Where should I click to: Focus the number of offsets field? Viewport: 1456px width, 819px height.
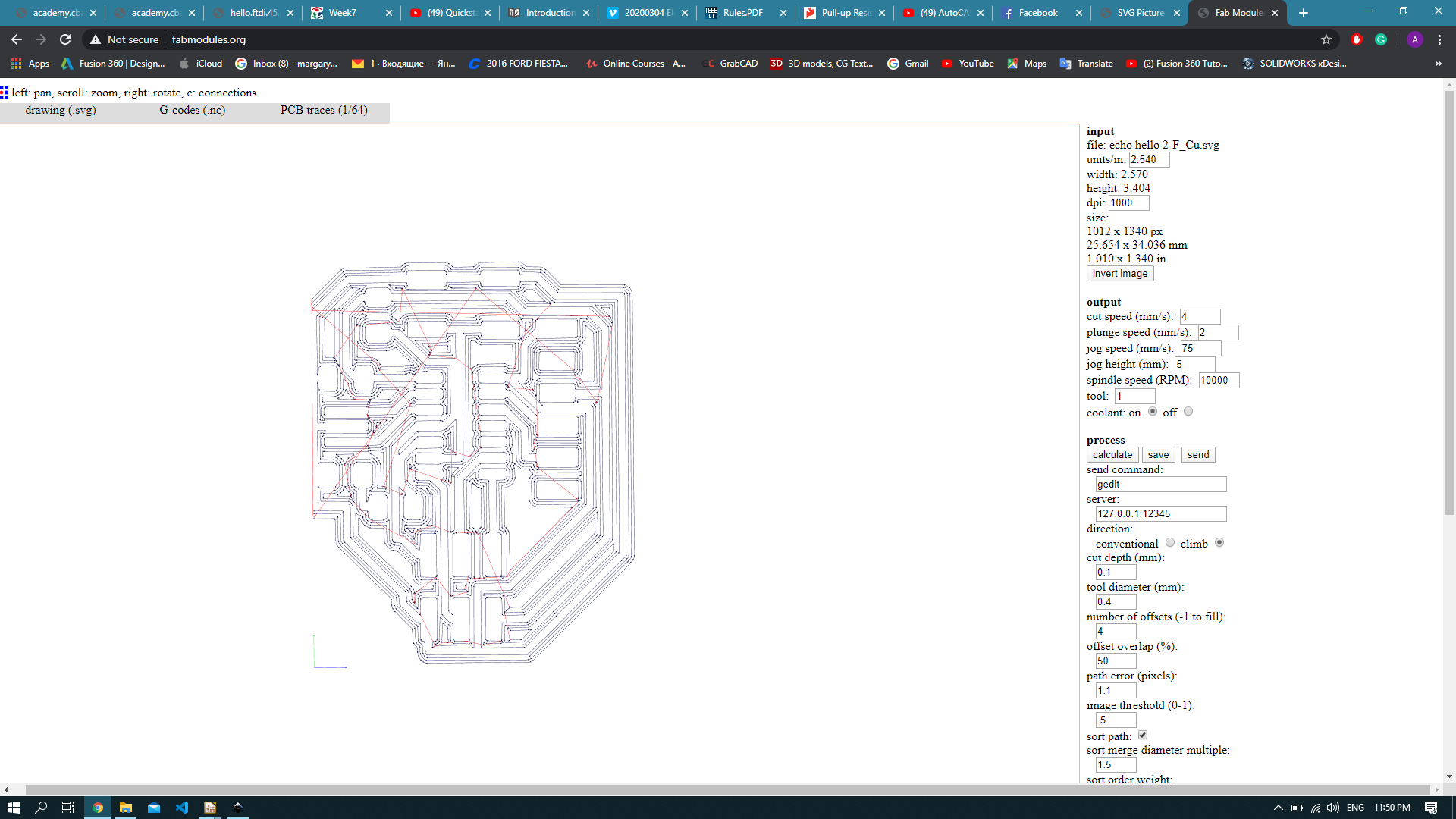click(x=1116, y=632)
